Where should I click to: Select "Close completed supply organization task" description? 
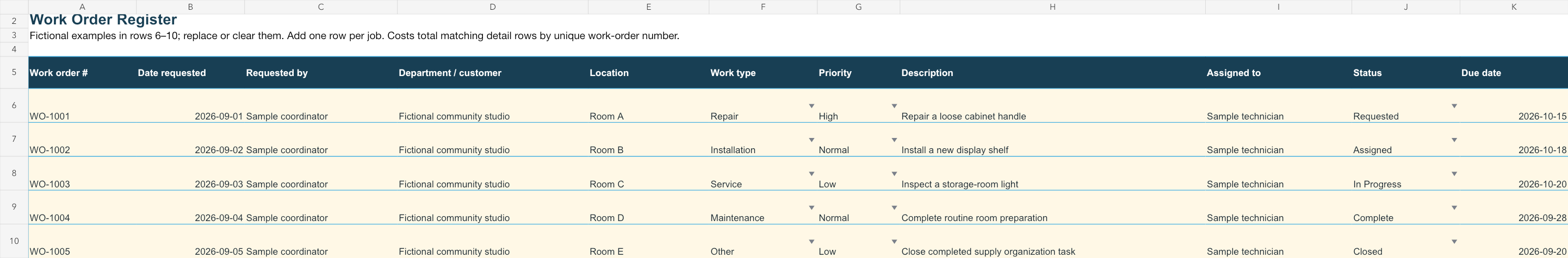(1052, 242)
